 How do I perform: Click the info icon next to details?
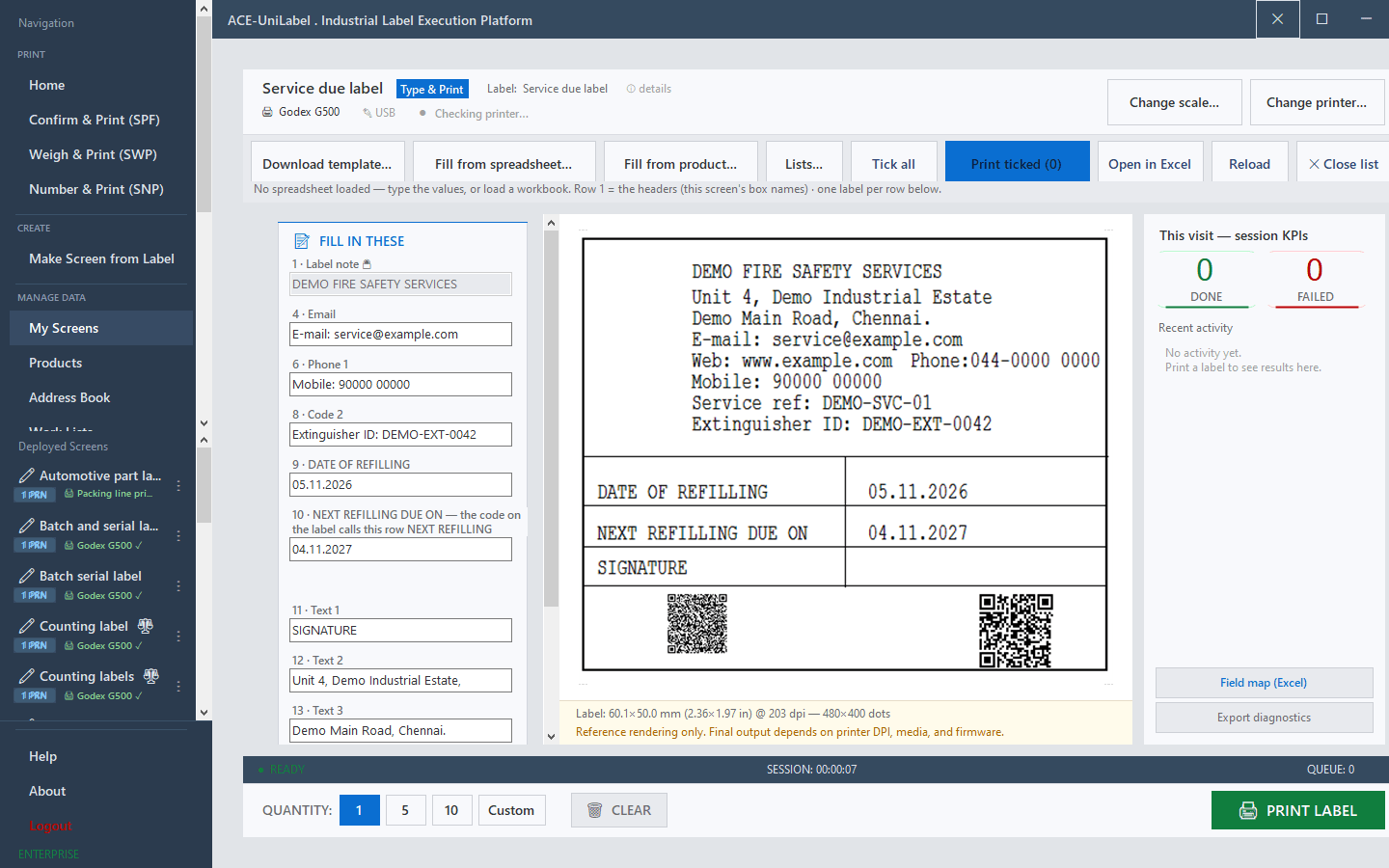pyautogui.click(x=631, y=89)
